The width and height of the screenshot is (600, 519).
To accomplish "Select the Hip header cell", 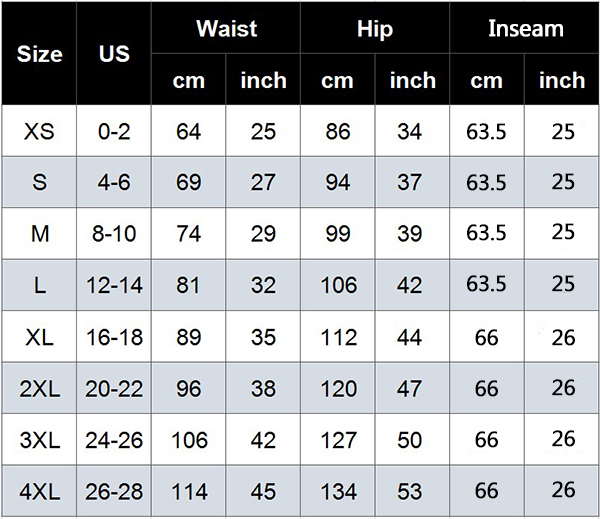I will click(375, 28).
